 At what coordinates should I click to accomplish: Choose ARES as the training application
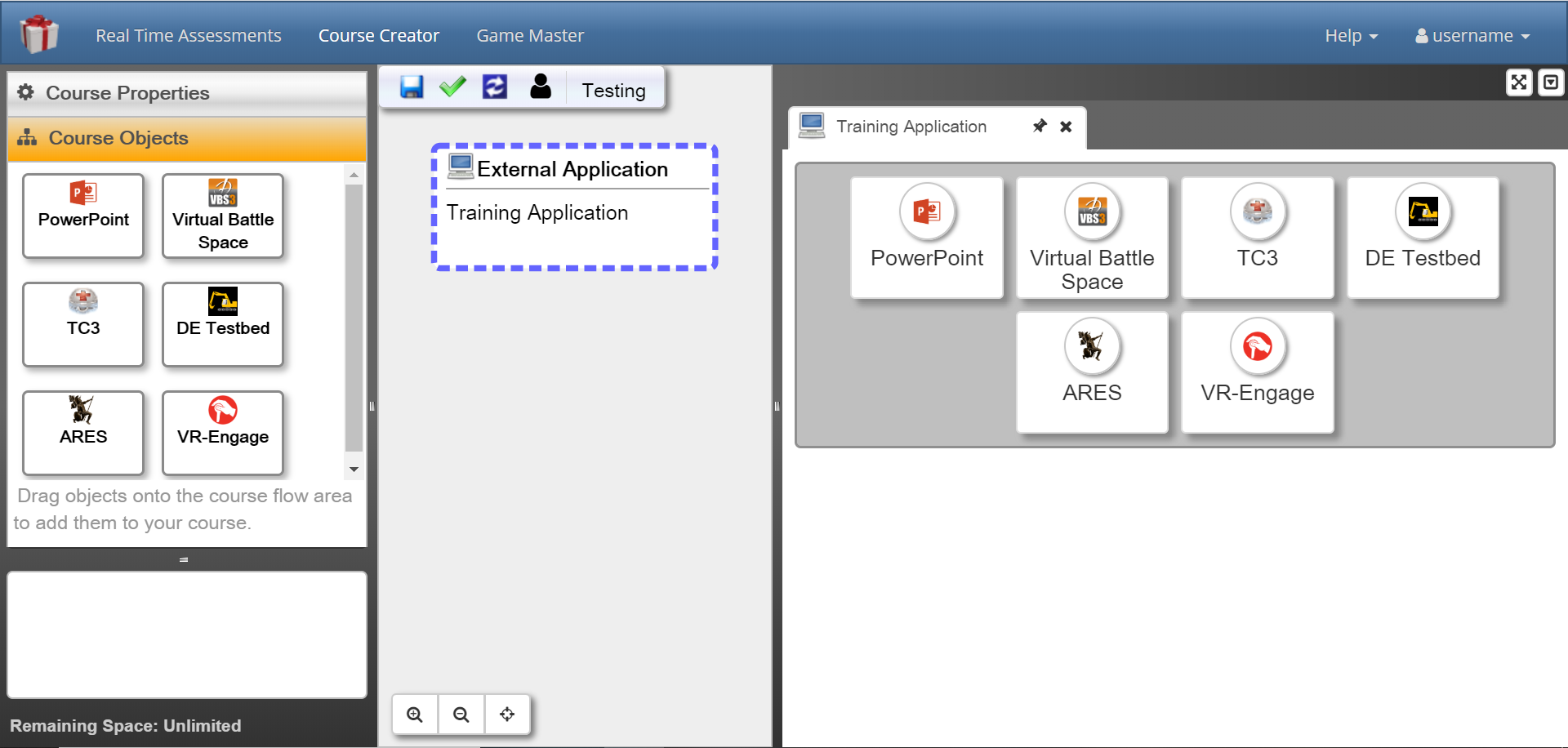[x=1092, y=372]
